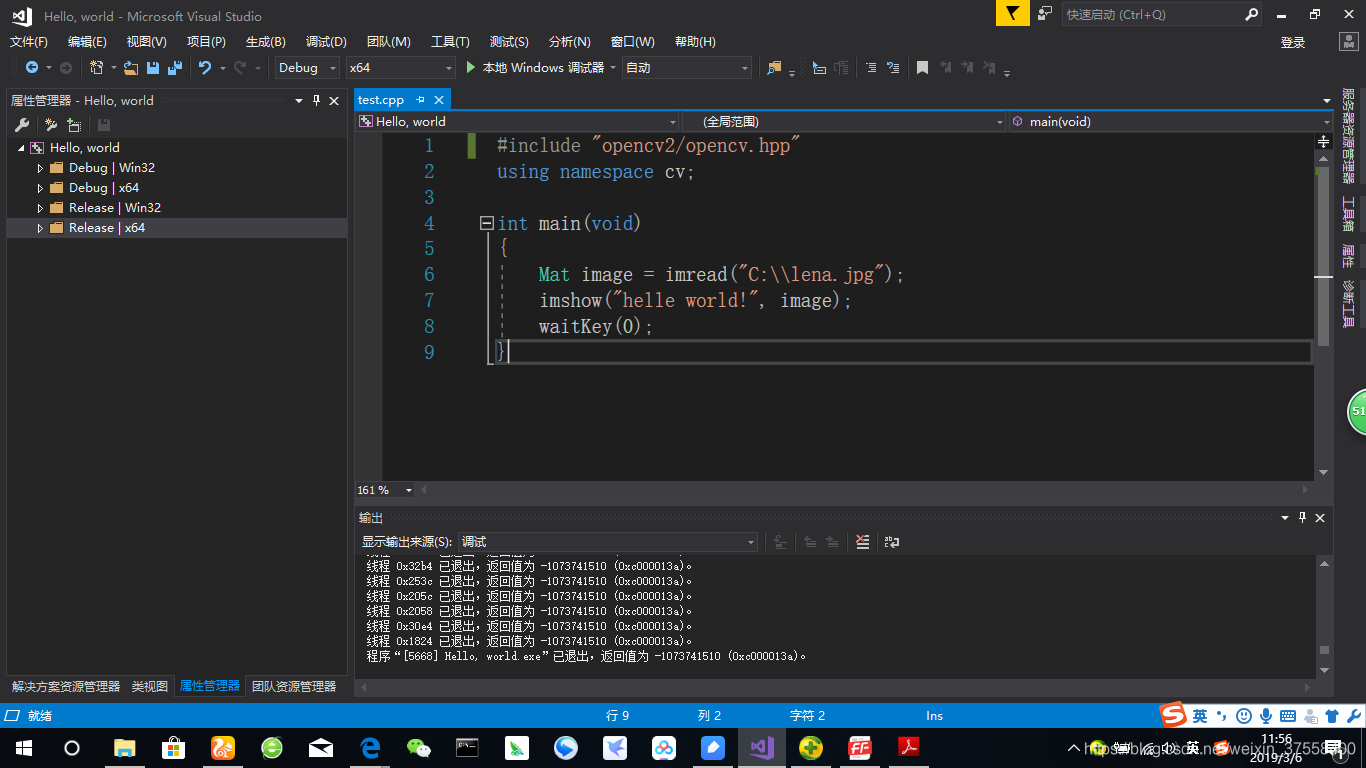Image resolution: width=1366 pixels, height=768 pixels.
Task: Click the Comment Selection toolbar icon
Action: tap(870, 67)
